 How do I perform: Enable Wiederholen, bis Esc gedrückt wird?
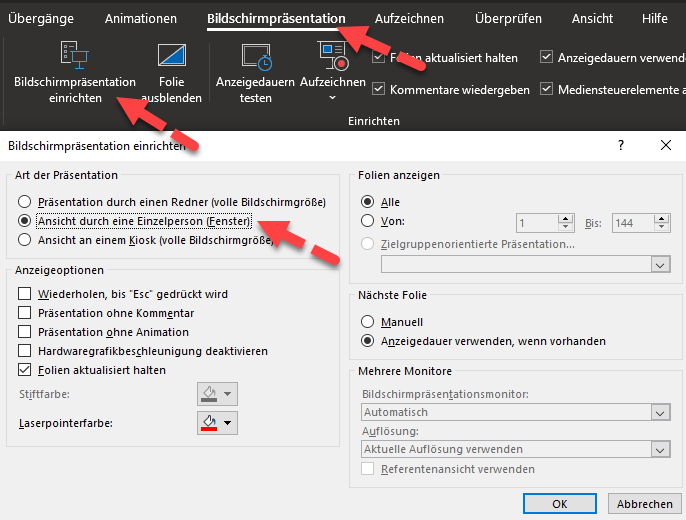point(25,294)
